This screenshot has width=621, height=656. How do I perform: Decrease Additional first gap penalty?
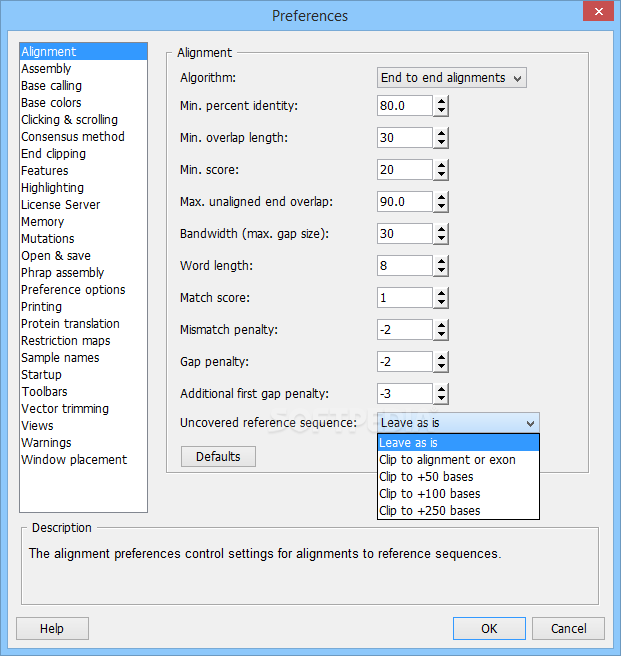[x=441, y=399]
